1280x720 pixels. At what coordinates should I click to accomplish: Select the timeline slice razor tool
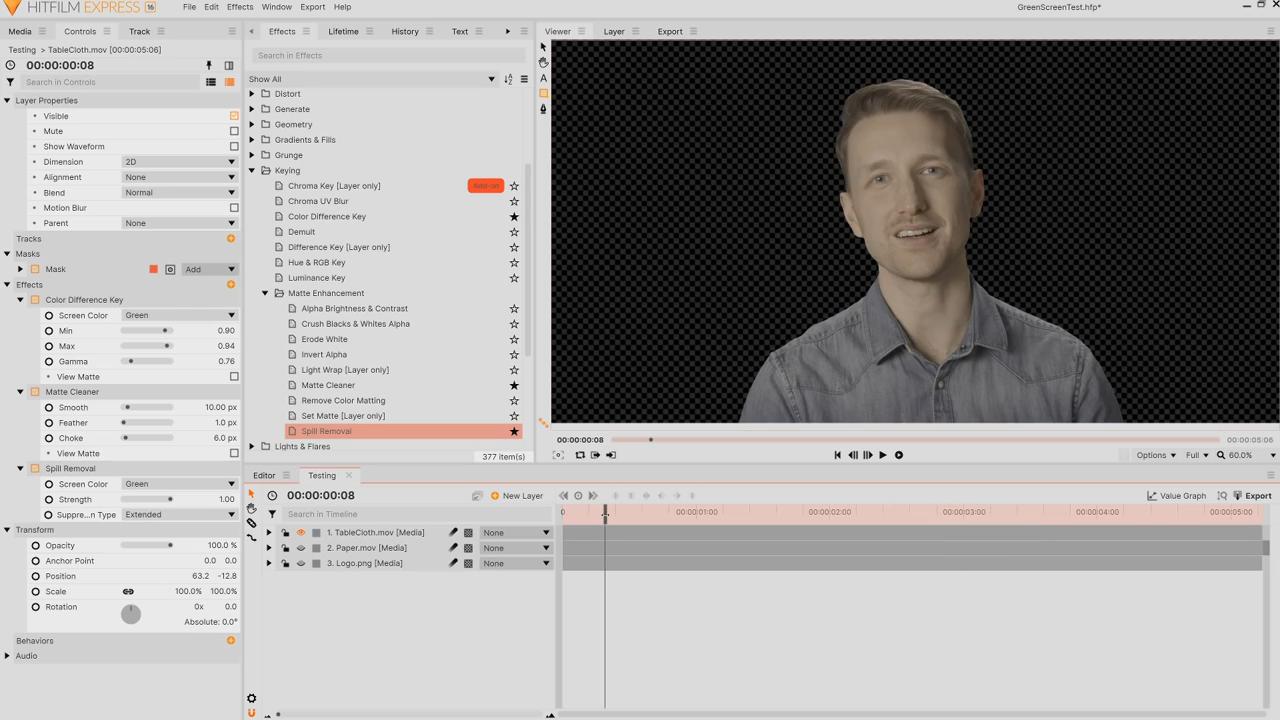(252, 523)
